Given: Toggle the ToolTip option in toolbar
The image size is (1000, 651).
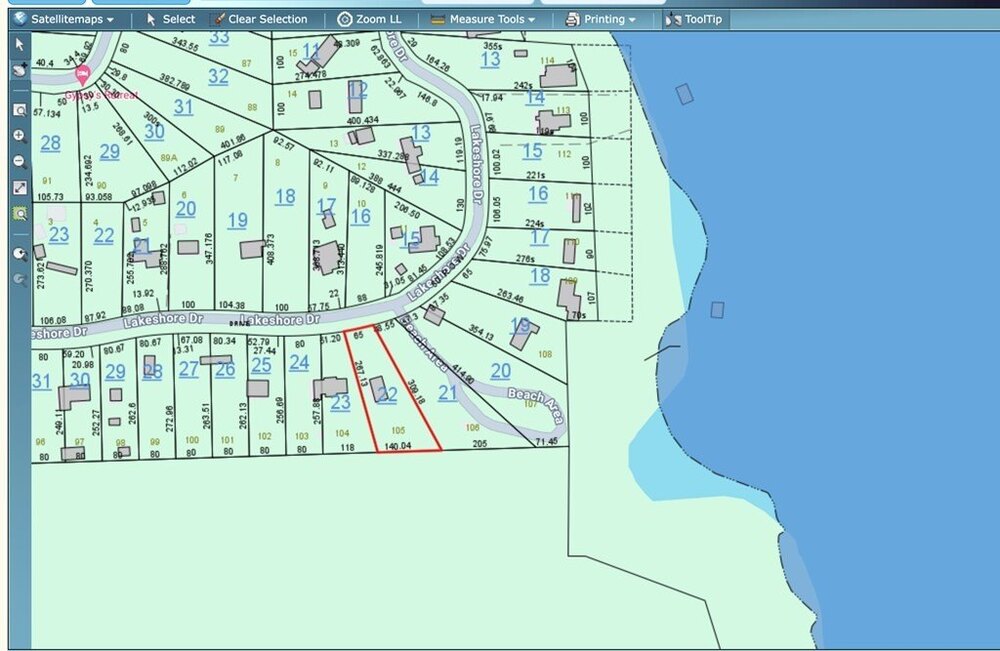Looking at the screenshot, I should 697,19.
